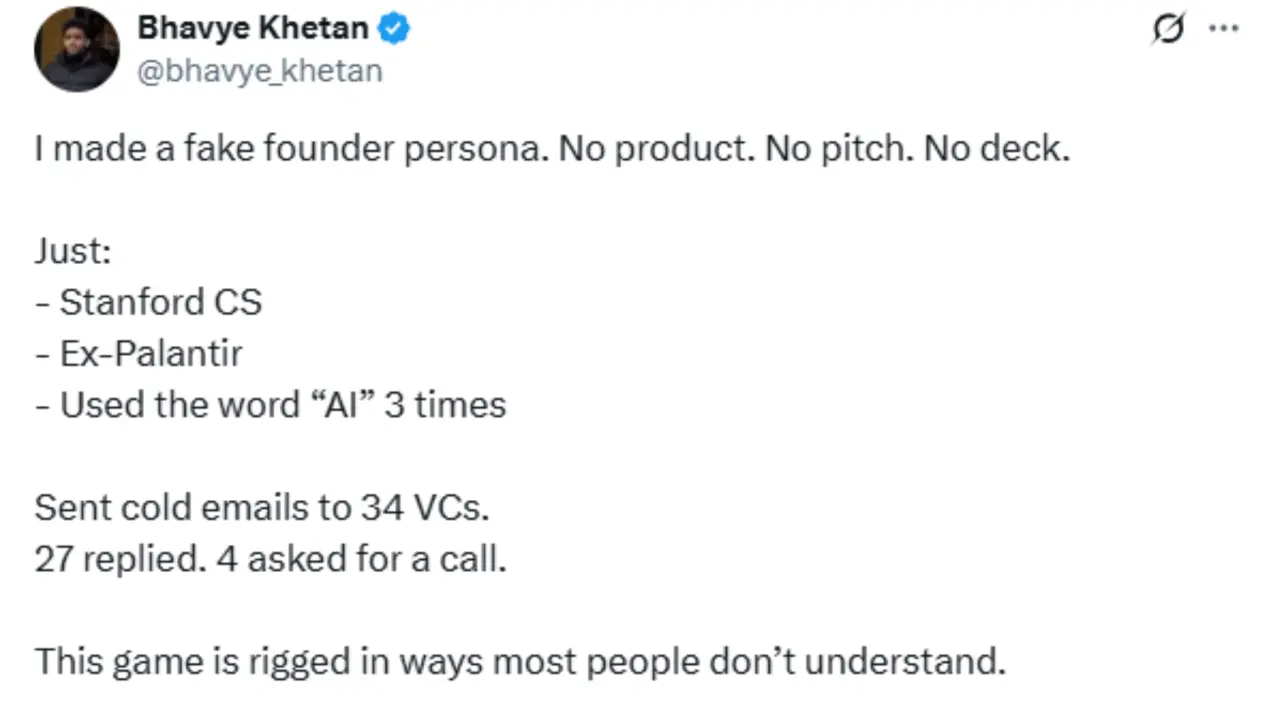The height and width of the screenshot is (720, 1280).
Task: Expand actions using the three-dot control
Action: pyautogui.click(x=1224, y=29)
